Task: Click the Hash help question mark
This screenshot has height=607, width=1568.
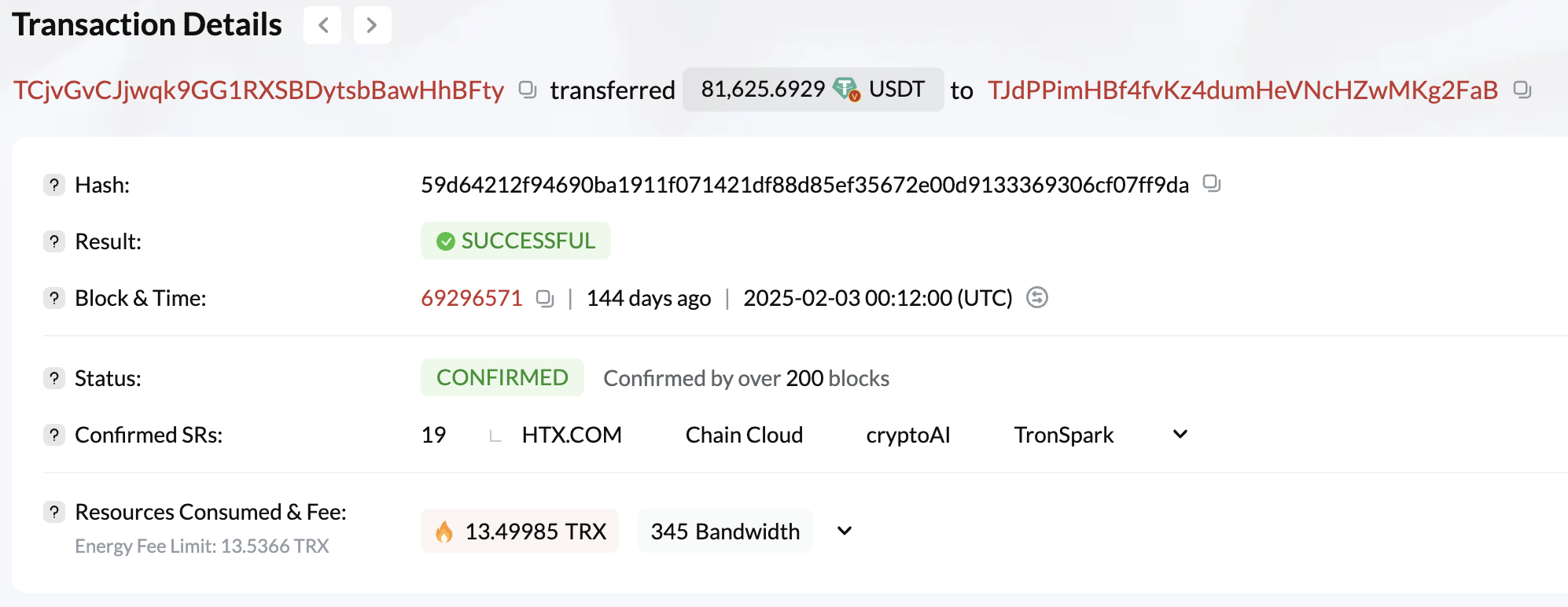Action: (x=53, y=185)
